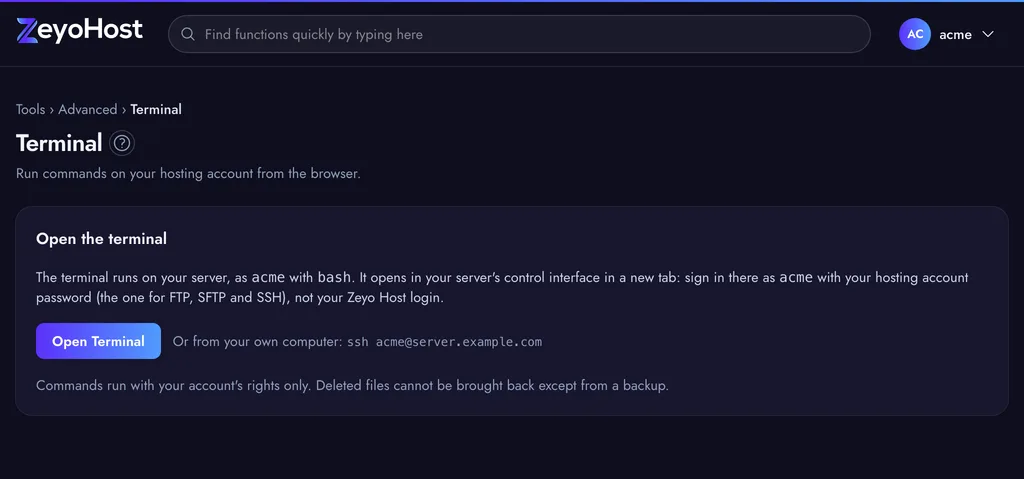Click the bash code word in description
Viewport: 1024px width, 479px height.
click(334, 277)
